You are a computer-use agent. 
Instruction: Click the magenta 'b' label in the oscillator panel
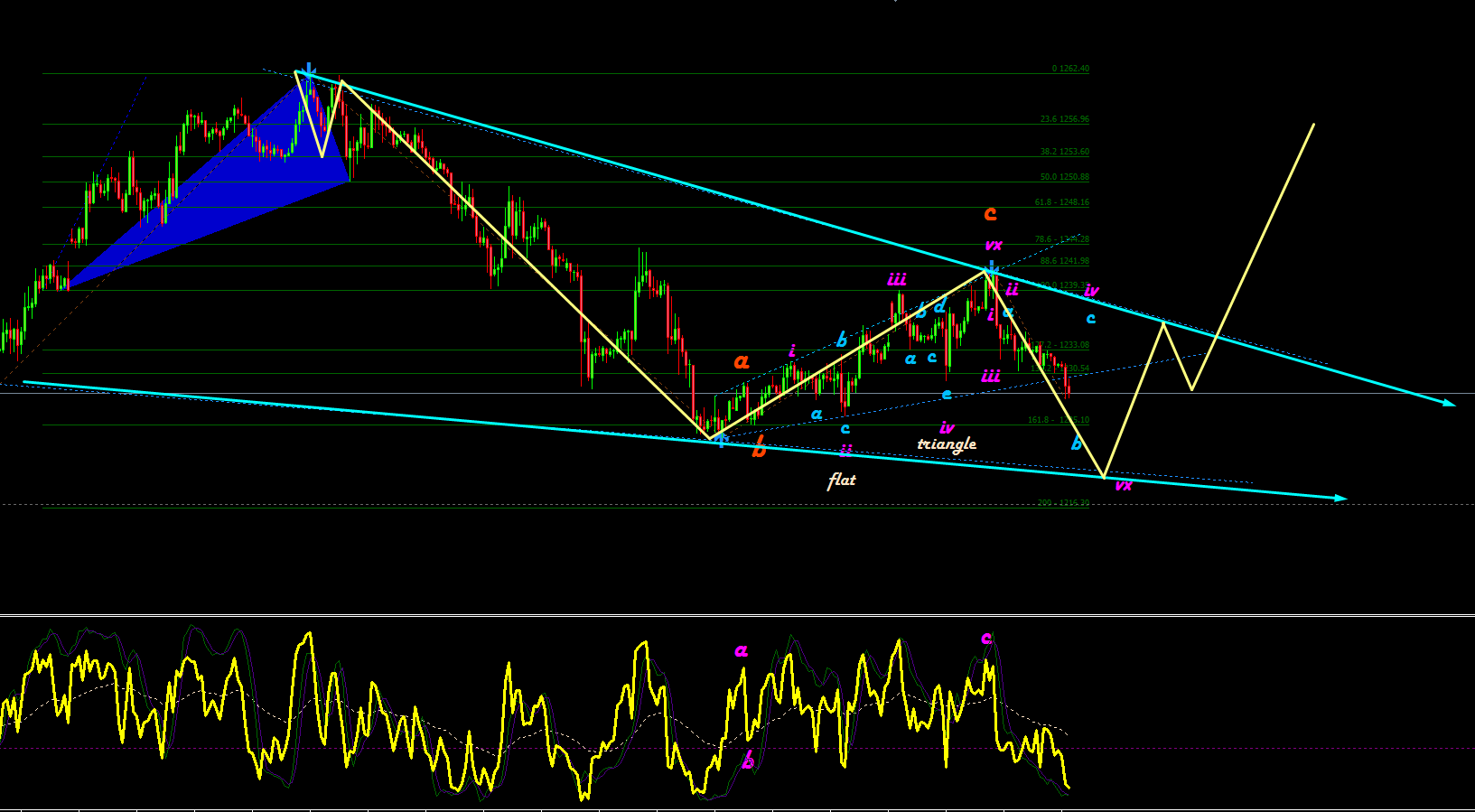748,761
